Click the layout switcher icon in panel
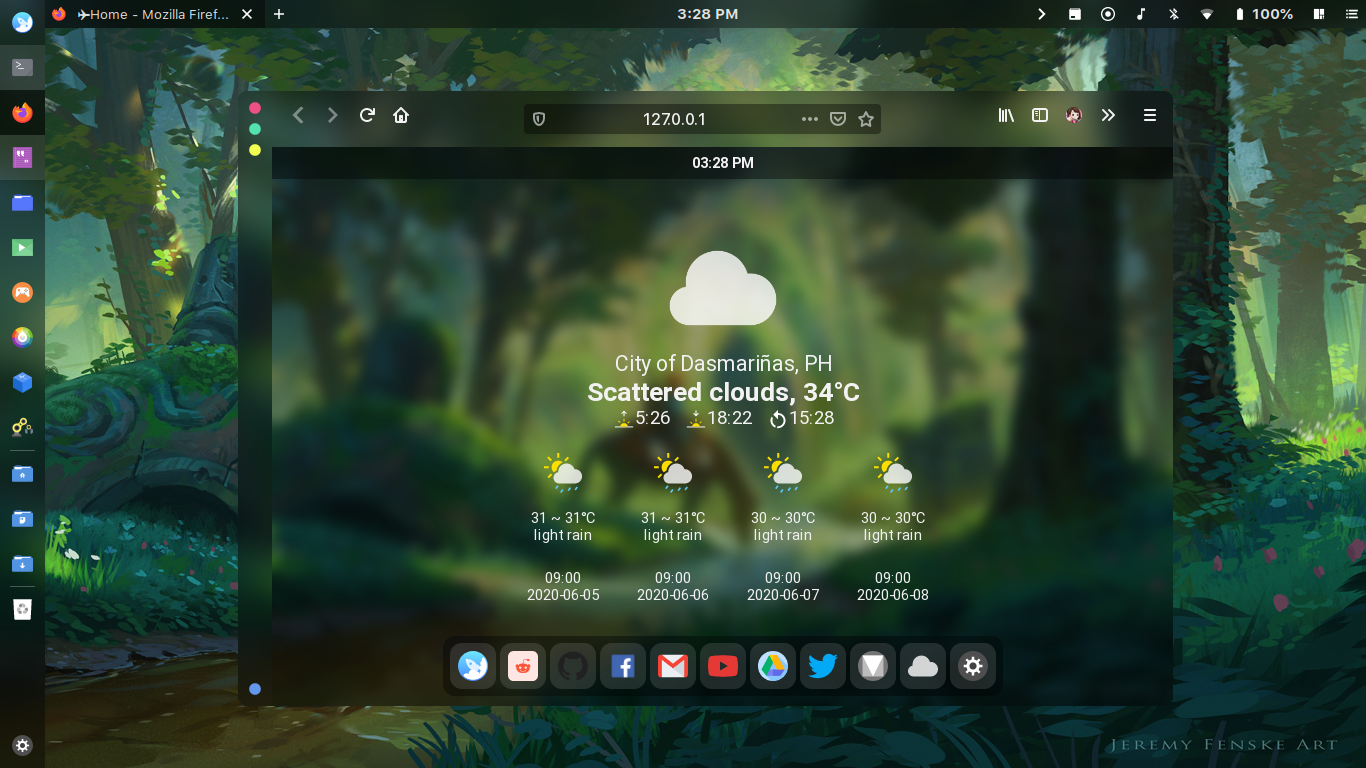 [x=1319, y=14]
